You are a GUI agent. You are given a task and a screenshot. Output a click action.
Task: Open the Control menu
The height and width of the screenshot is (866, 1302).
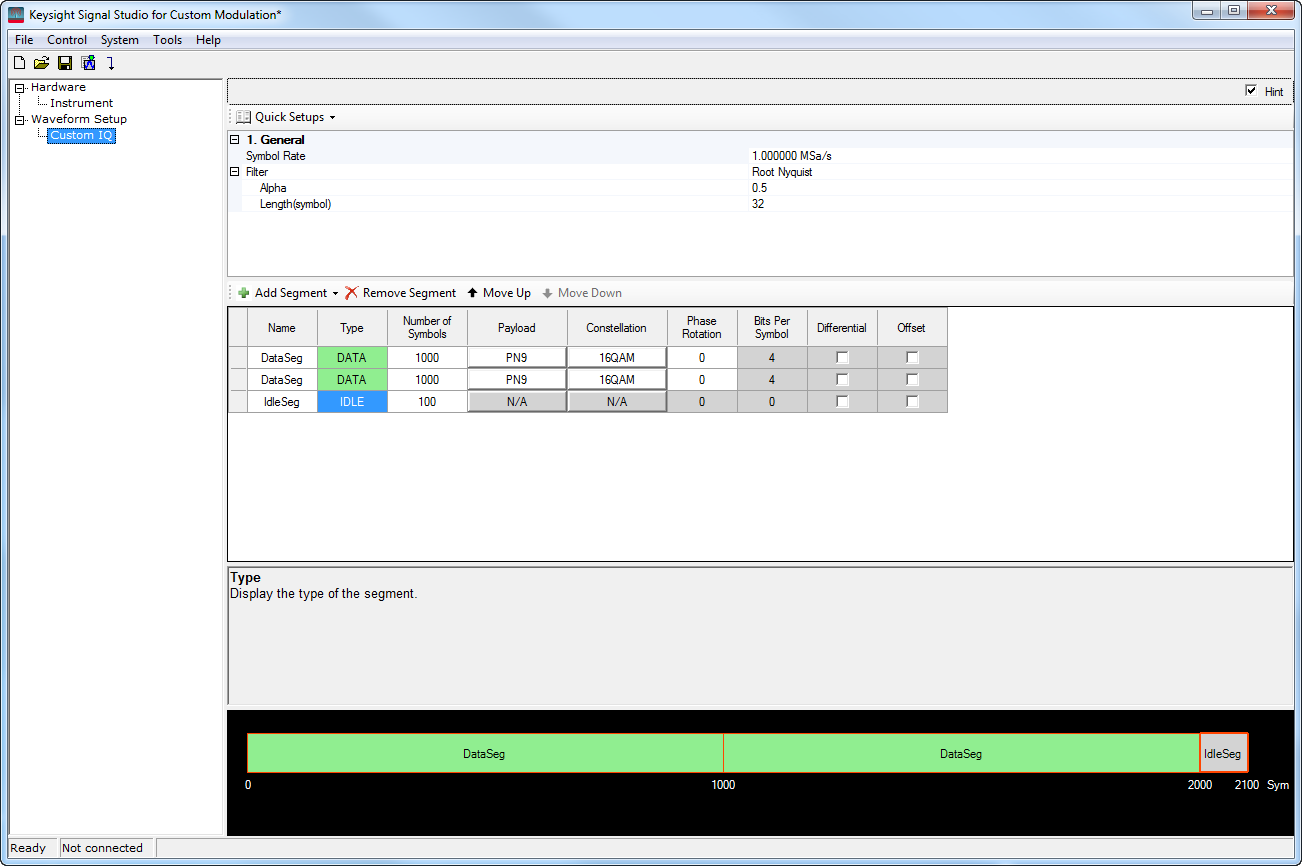(x=67, y=40)
